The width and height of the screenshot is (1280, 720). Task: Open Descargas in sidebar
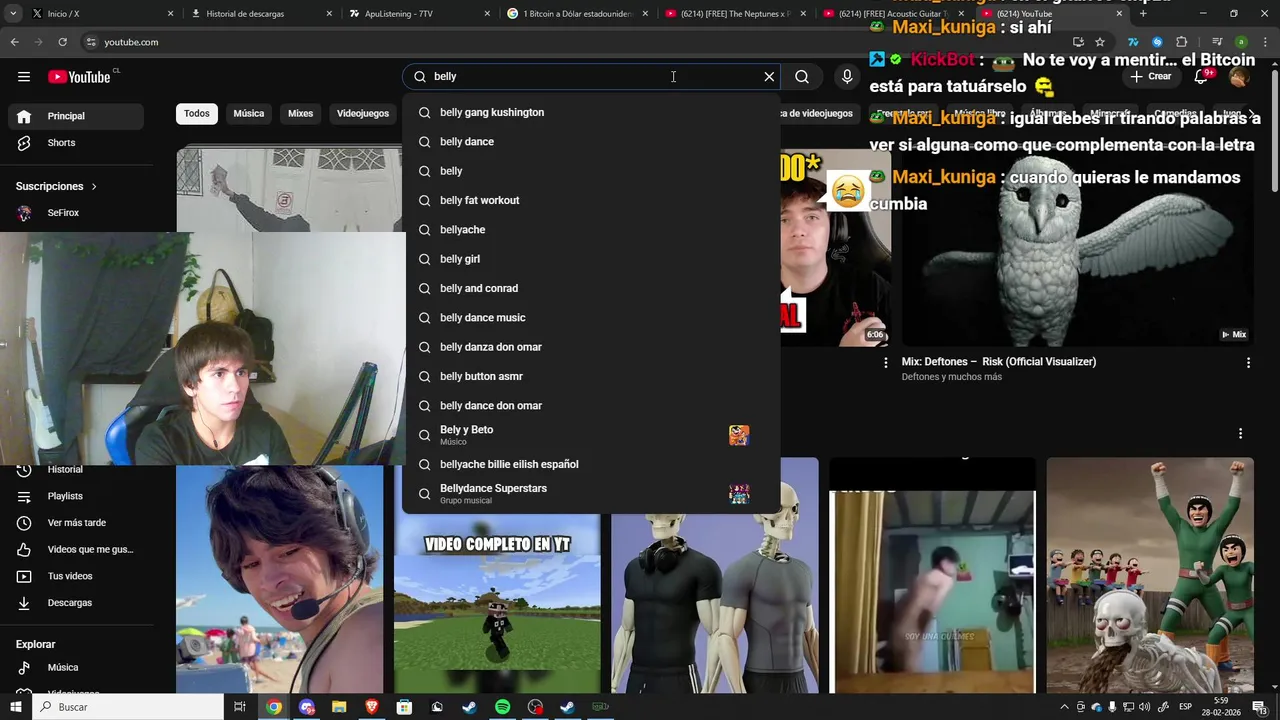(x=76, y=603)
